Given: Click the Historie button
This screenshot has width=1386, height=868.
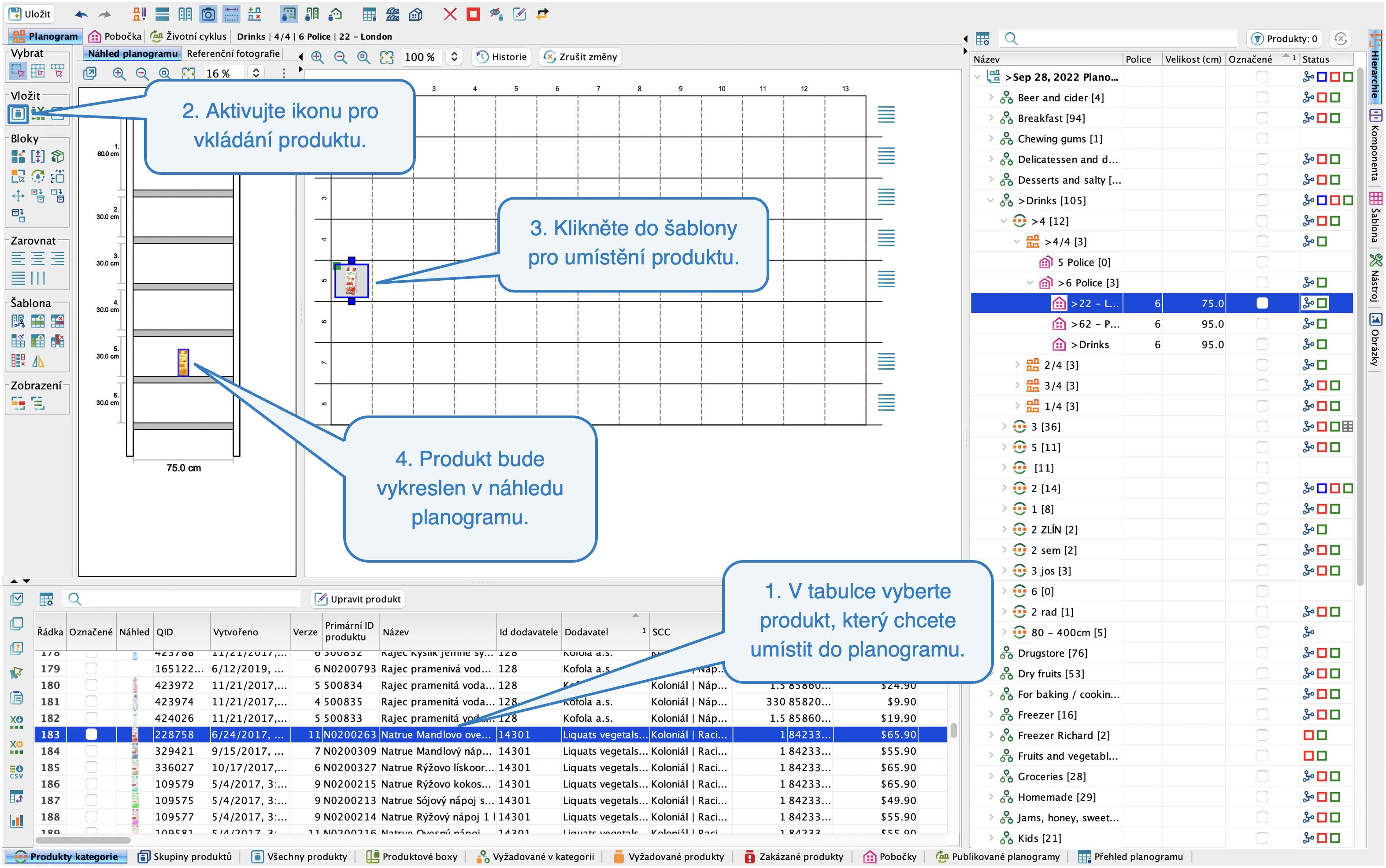Looking at the screenshot, I should (502, 57).
